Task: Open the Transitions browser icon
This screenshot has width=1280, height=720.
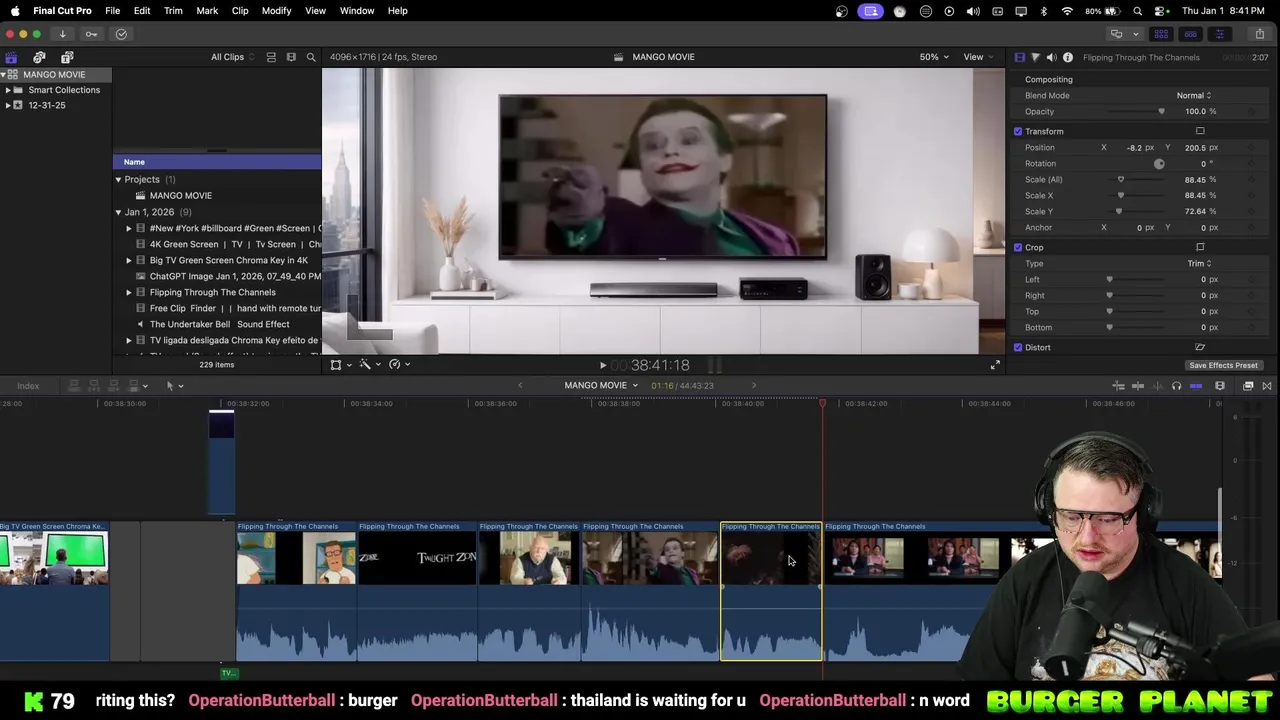Action: [1267, 386]
